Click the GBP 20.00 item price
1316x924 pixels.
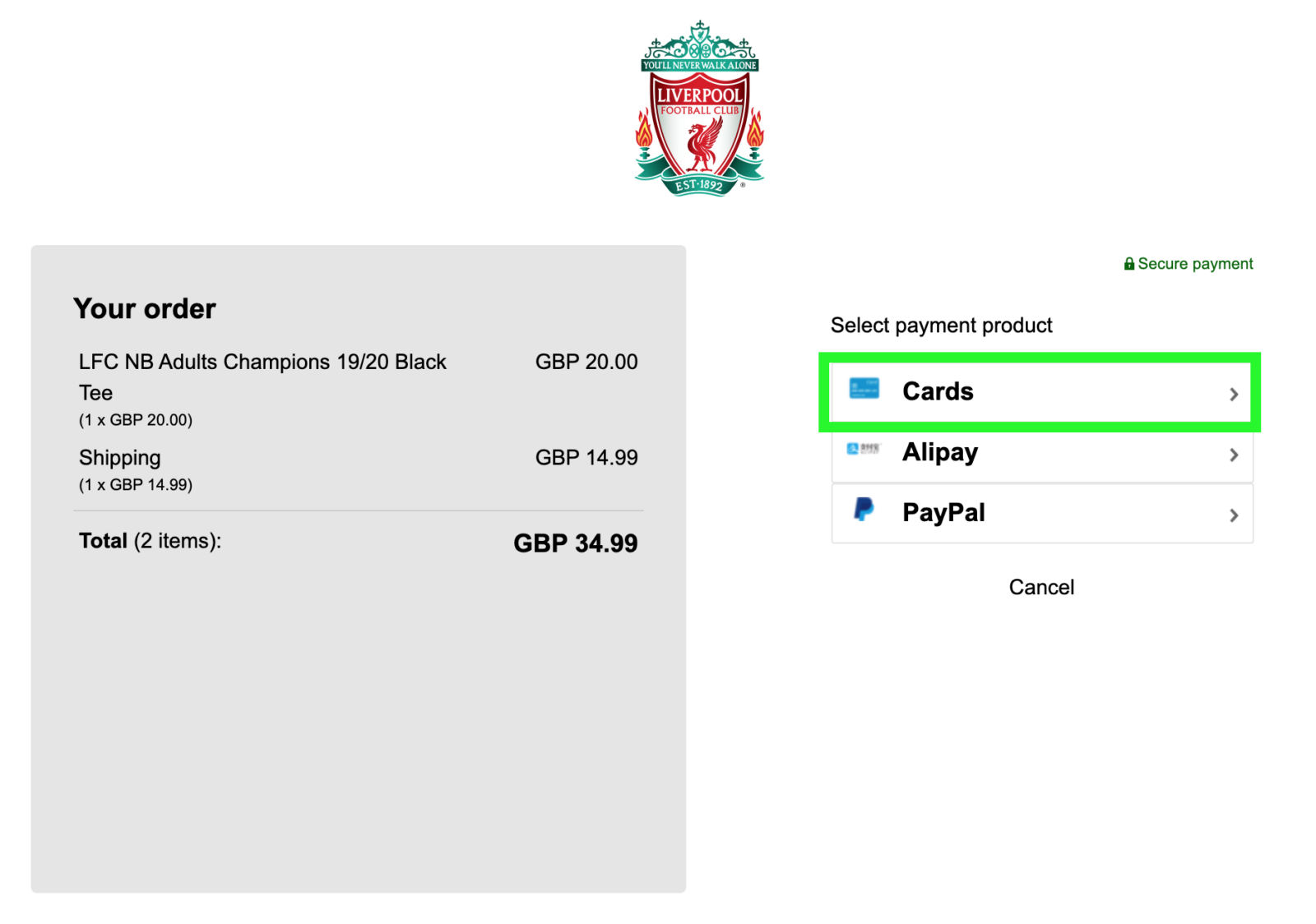pos(586,362)
